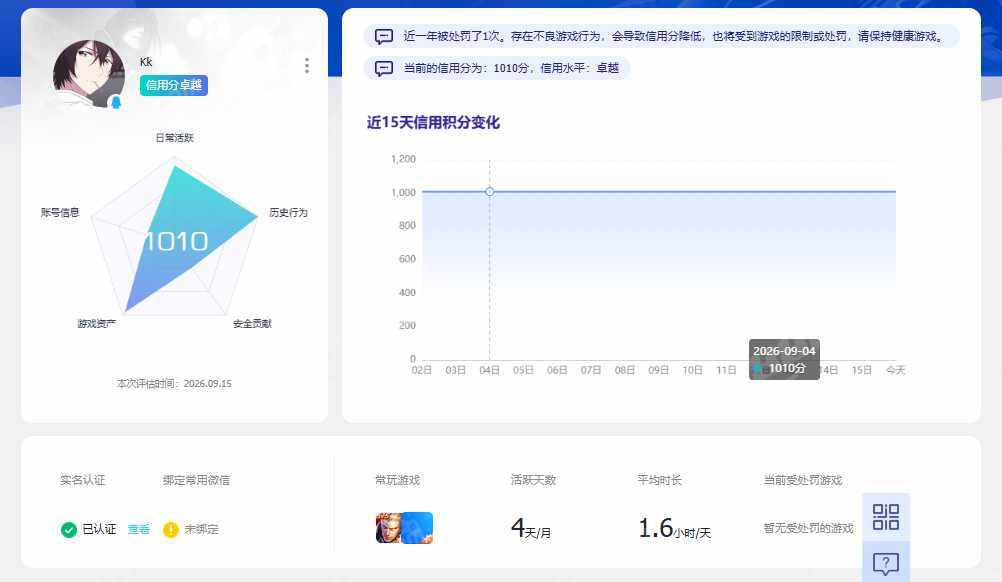1002x582 pixels.
Task: Click the yellow 未绑定 warning icon
Action: point(171,530)
